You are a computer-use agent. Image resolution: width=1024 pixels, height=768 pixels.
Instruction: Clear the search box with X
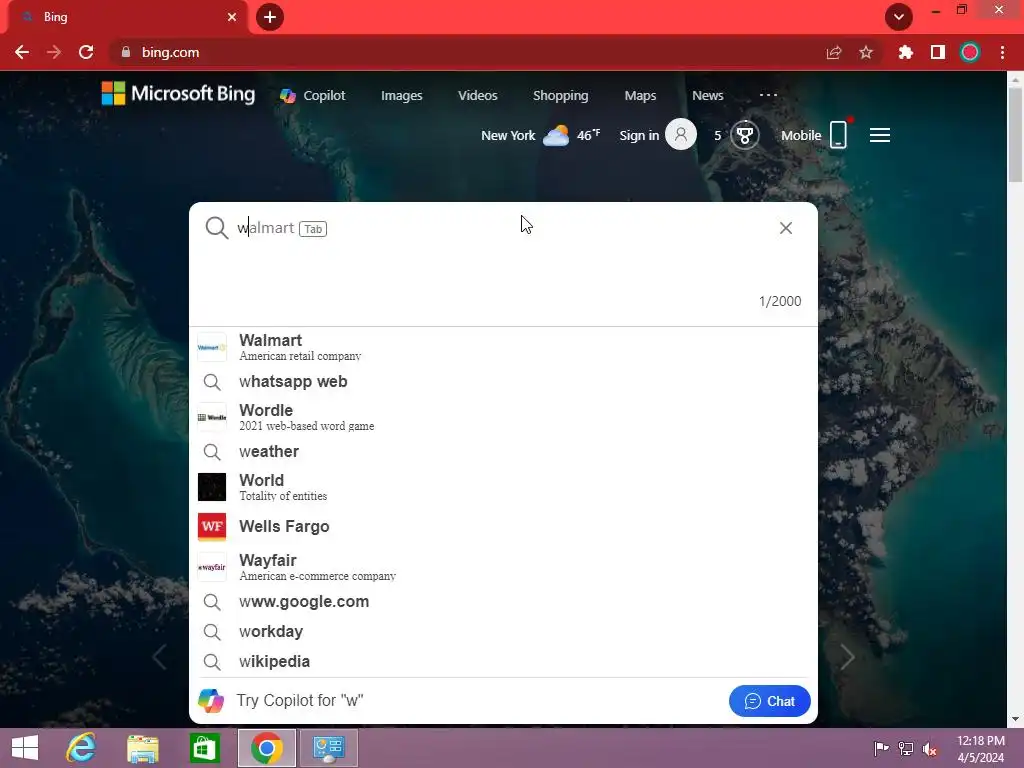click(786, 228)
